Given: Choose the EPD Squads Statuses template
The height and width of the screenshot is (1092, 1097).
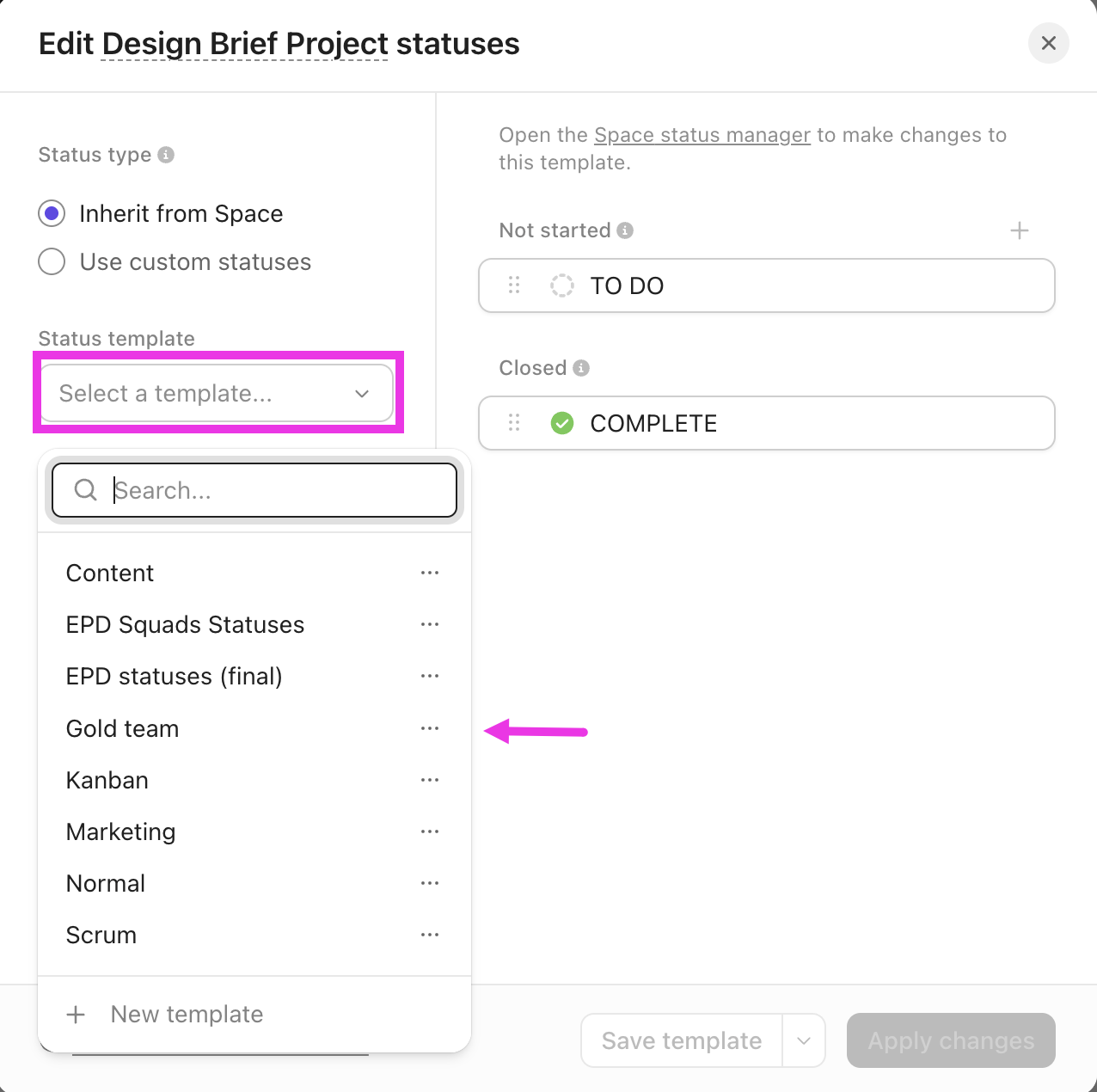Looking at the screenshot, I should tap(185, 624).
